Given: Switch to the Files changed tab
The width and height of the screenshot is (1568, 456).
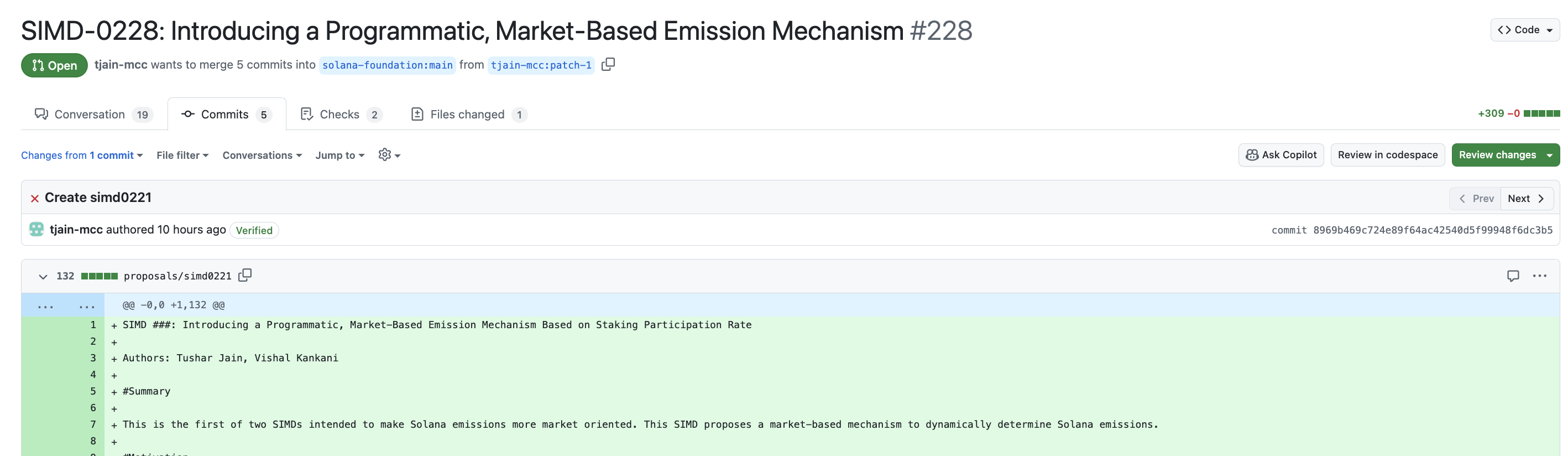Looking at the screenshot, I should [468, 115].
